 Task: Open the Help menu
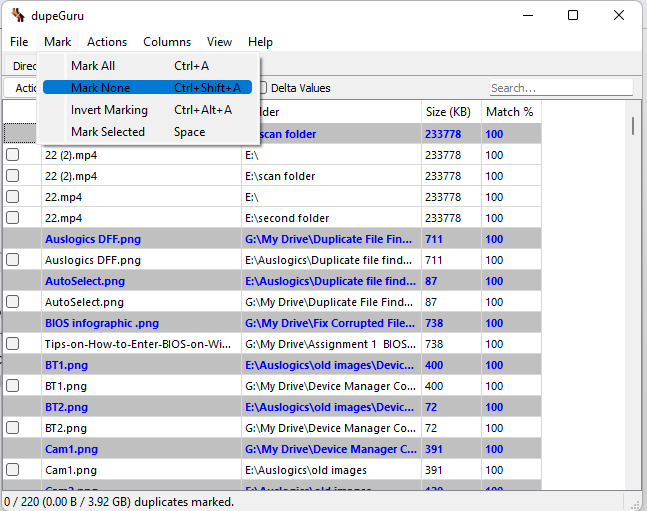(x=260, y=42)
